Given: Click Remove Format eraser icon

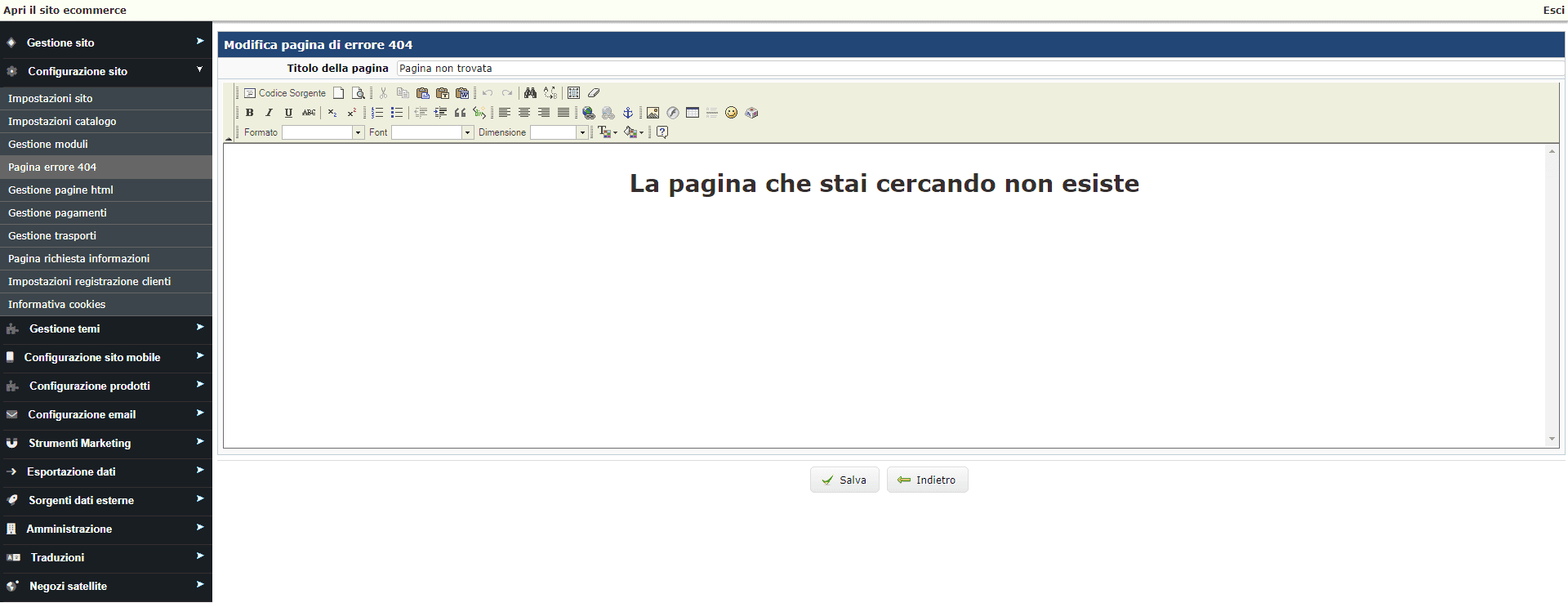Looking at the screenshot, I should click(594, 93).
